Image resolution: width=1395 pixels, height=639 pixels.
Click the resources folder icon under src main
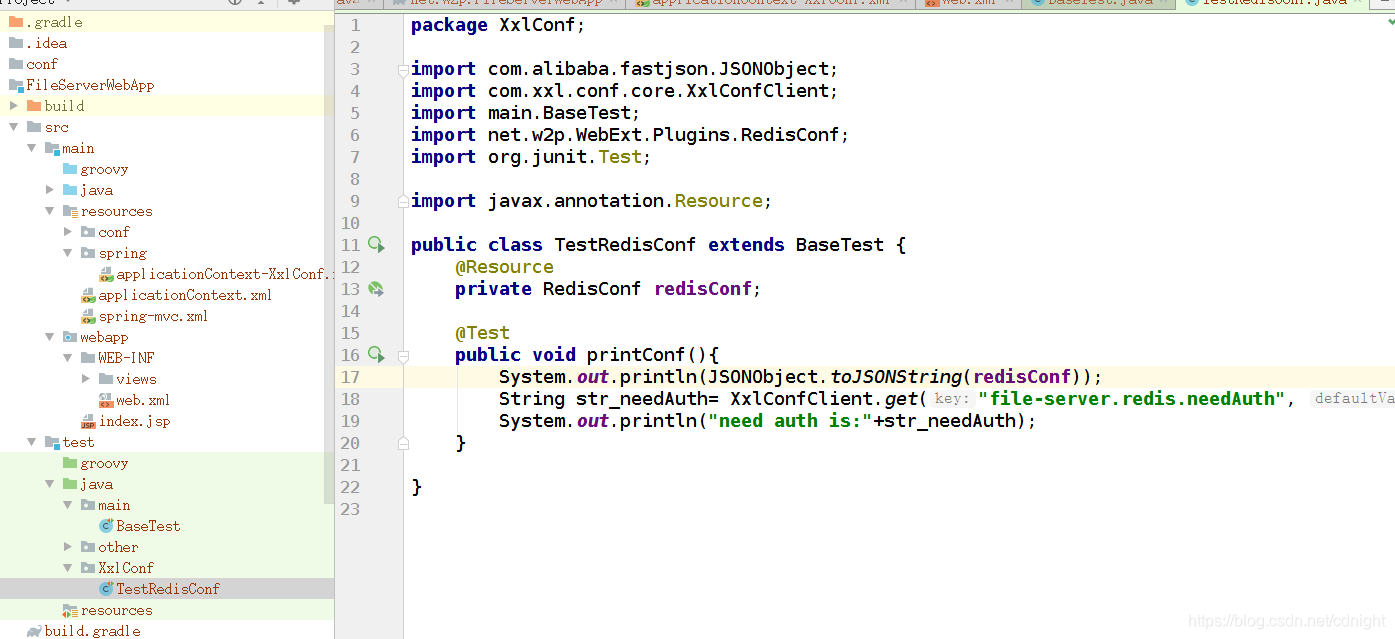(x=70, y=210)
